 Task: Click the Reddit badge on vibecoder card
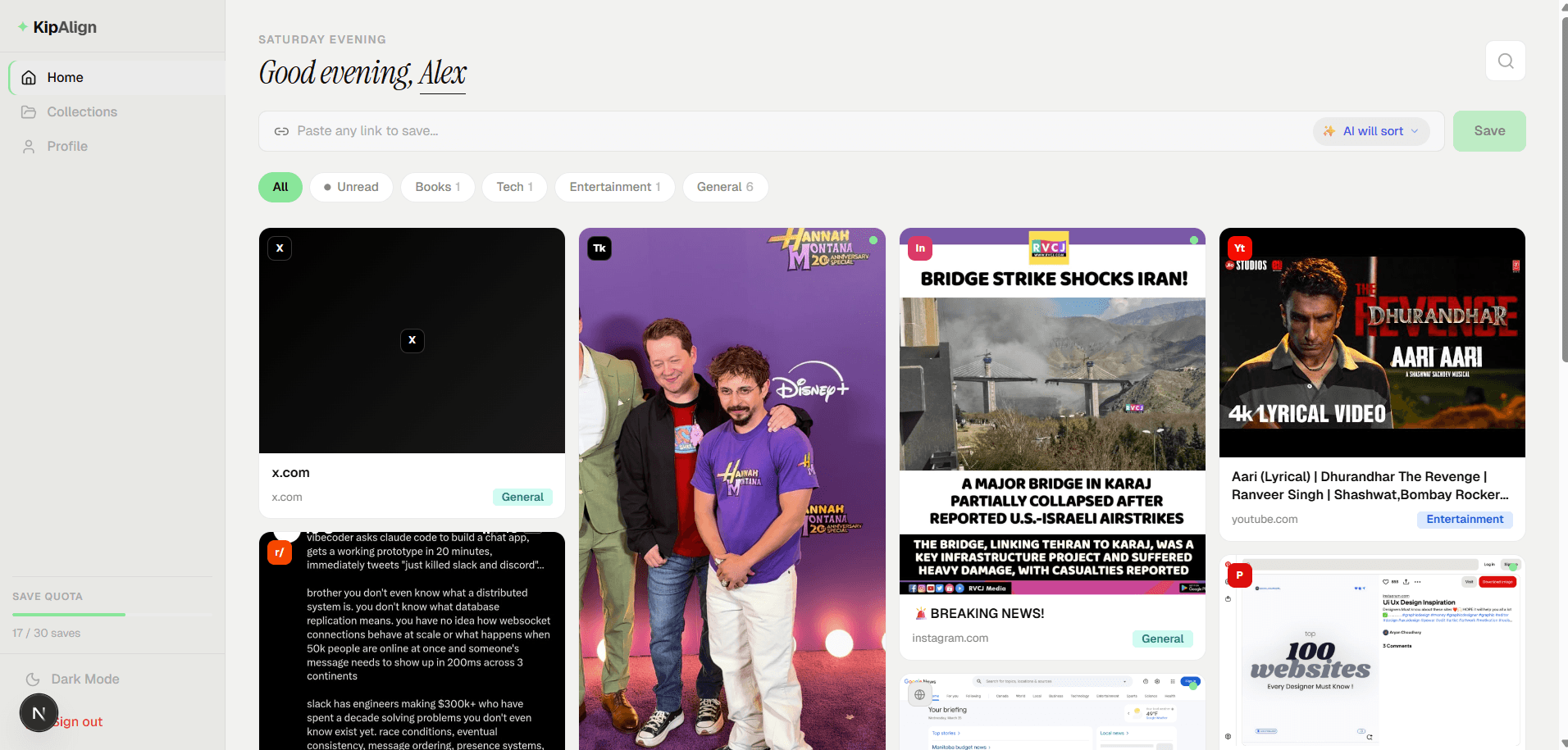click(x=280, y=552)
